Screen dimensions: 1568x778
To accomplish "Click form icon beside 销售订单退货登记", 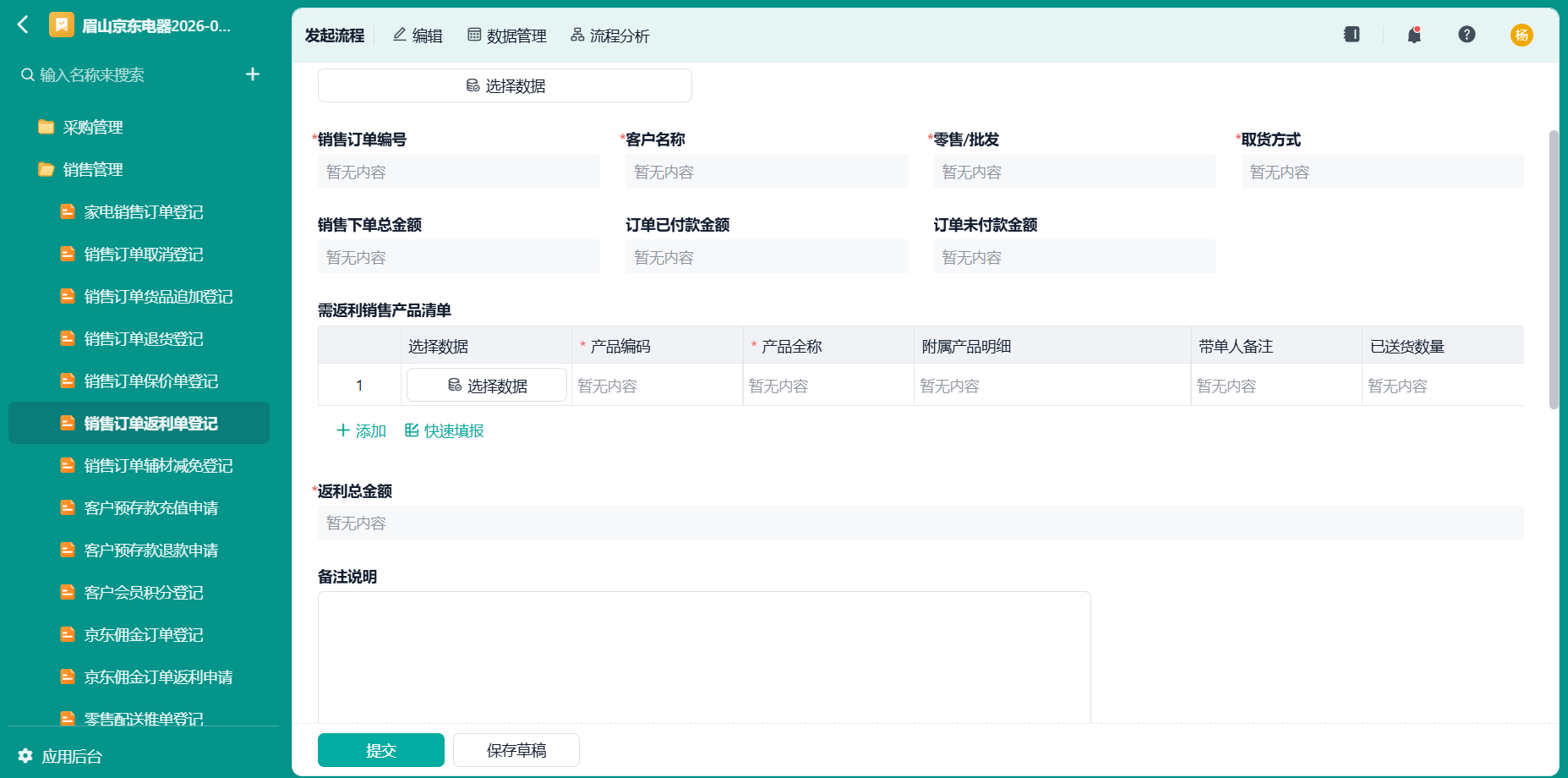I will (68, 338).
